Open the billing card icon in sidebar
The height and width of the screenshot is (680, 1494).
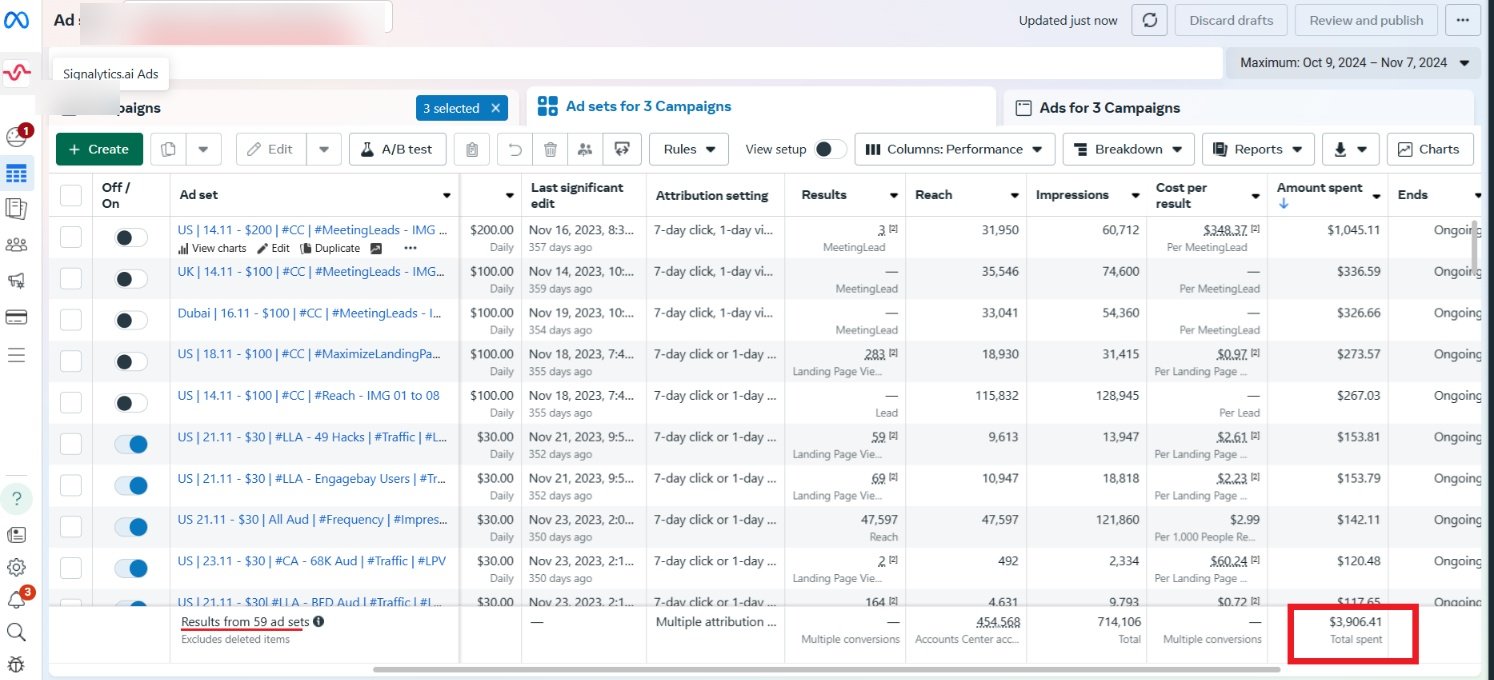pos(16,318)
